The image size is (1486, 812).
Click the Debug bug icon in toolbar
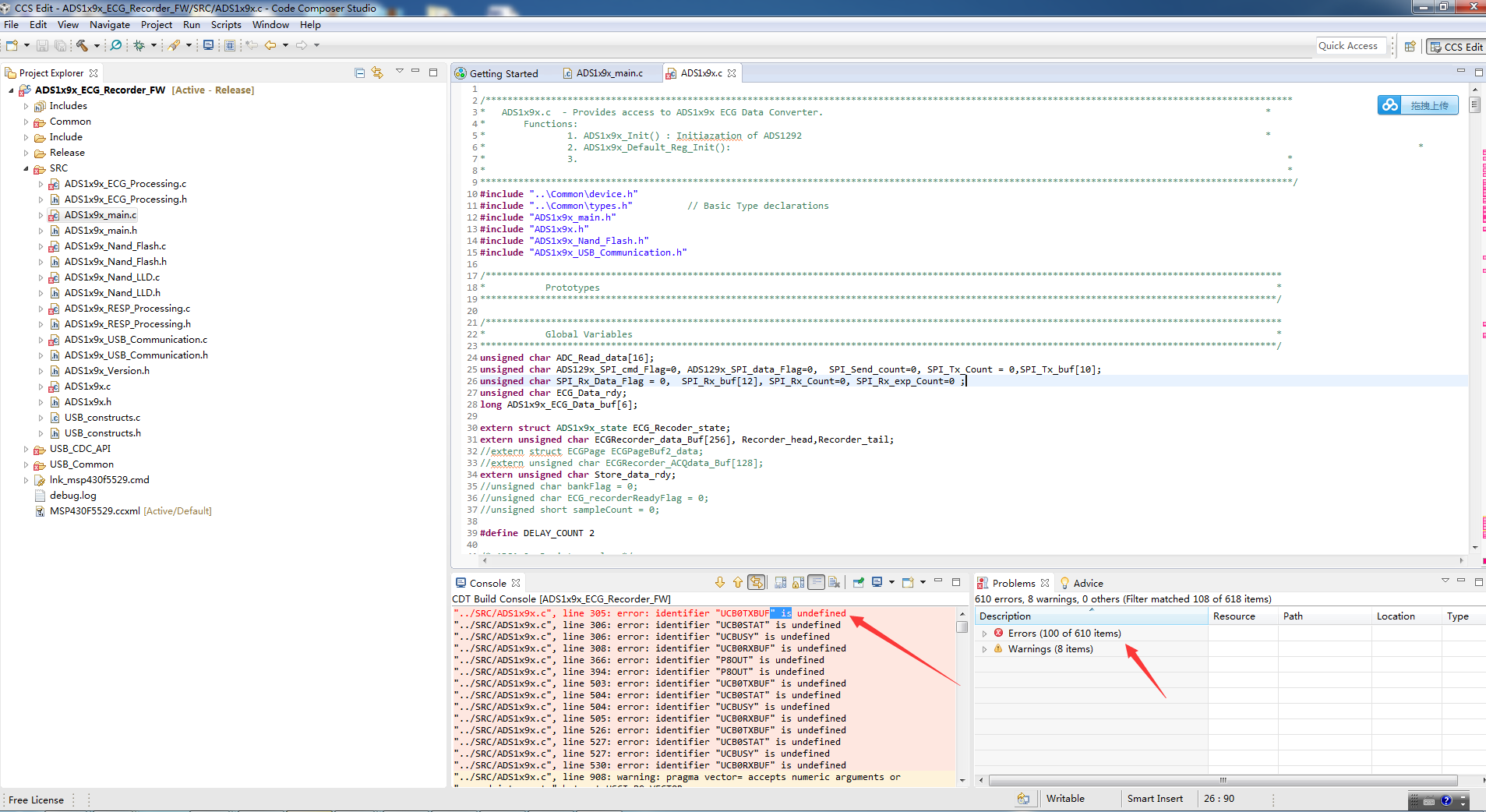tap(139, 45)
